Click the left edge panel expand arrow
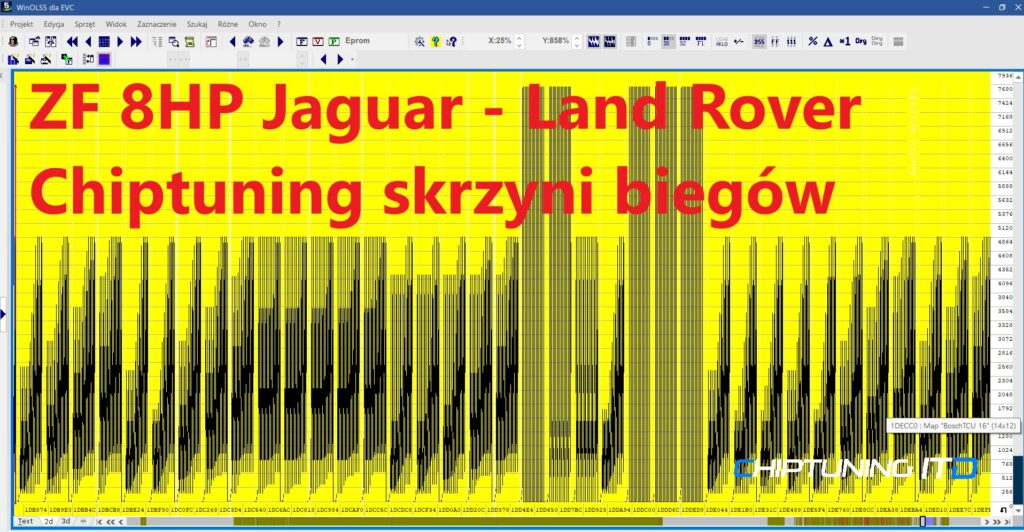The image size is (1024, 532). pos(3,315)
